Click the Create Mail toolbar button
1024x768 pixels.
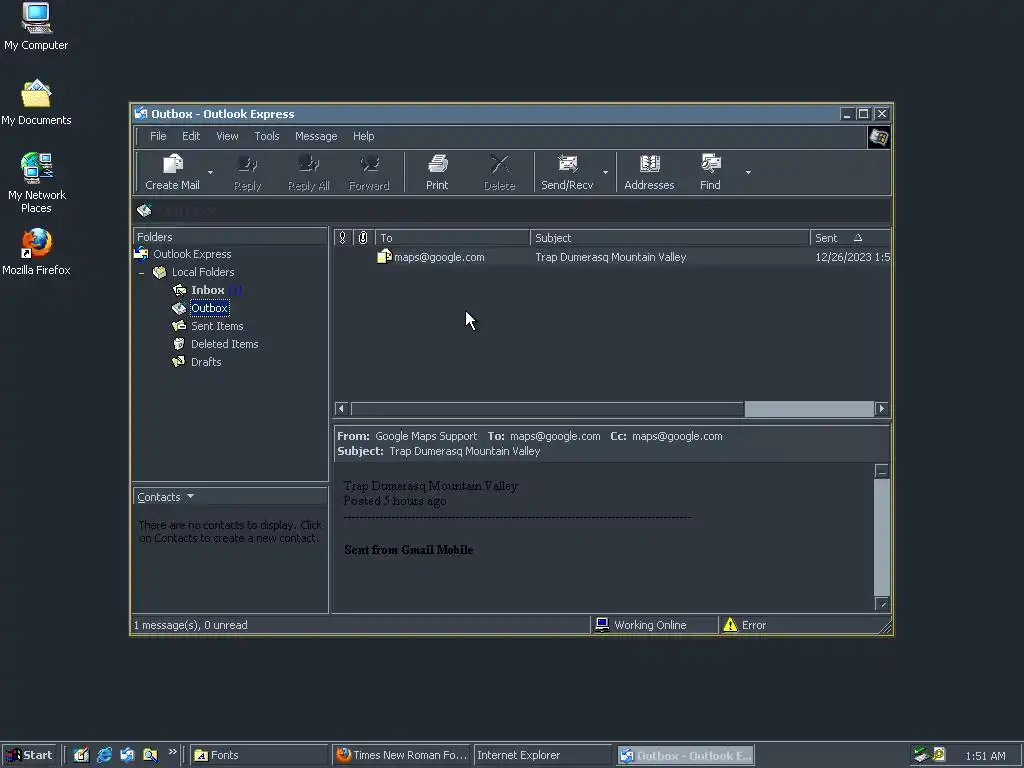coord(172,172)
